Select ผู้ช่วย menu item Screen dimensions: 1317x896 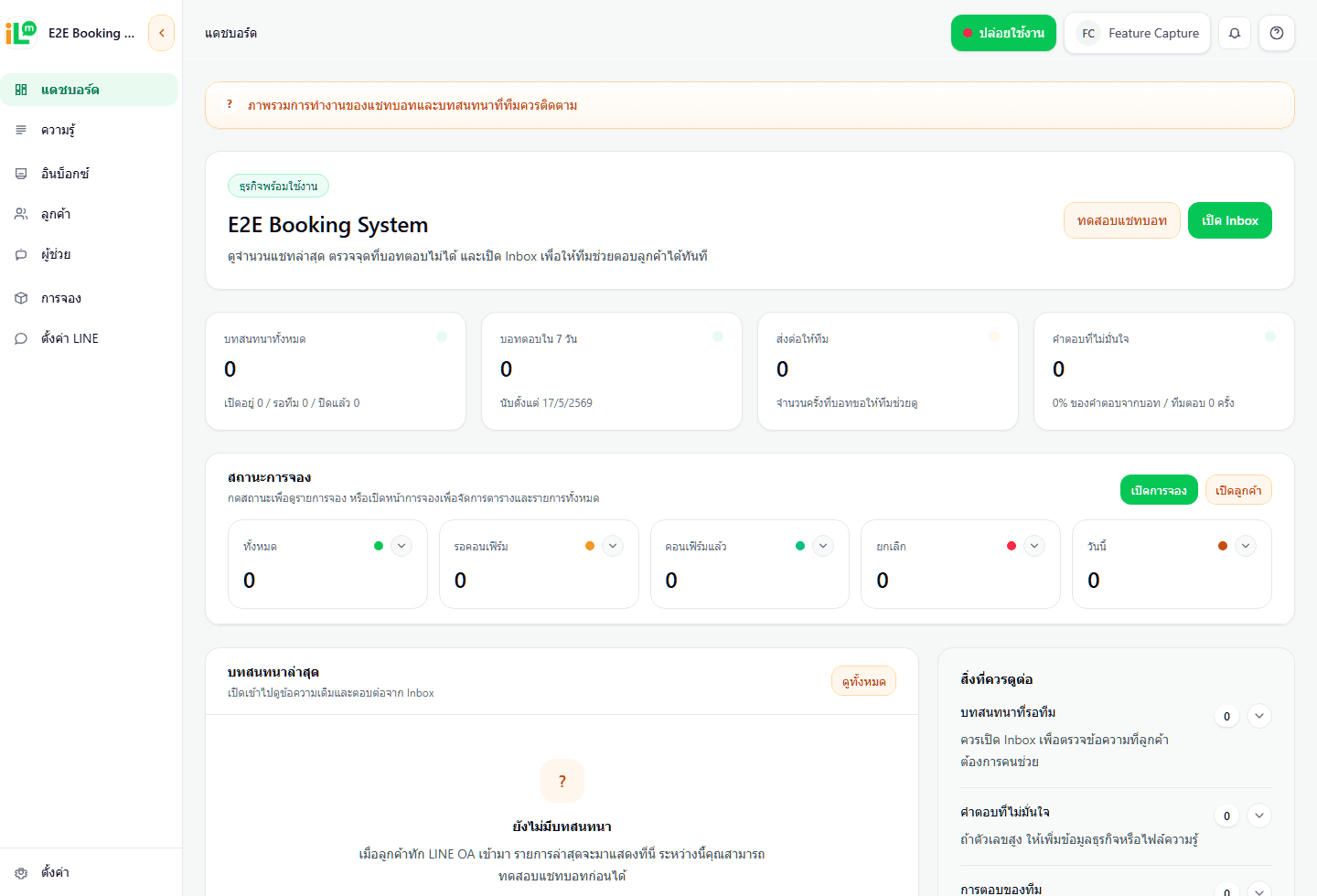click(89, 254)
